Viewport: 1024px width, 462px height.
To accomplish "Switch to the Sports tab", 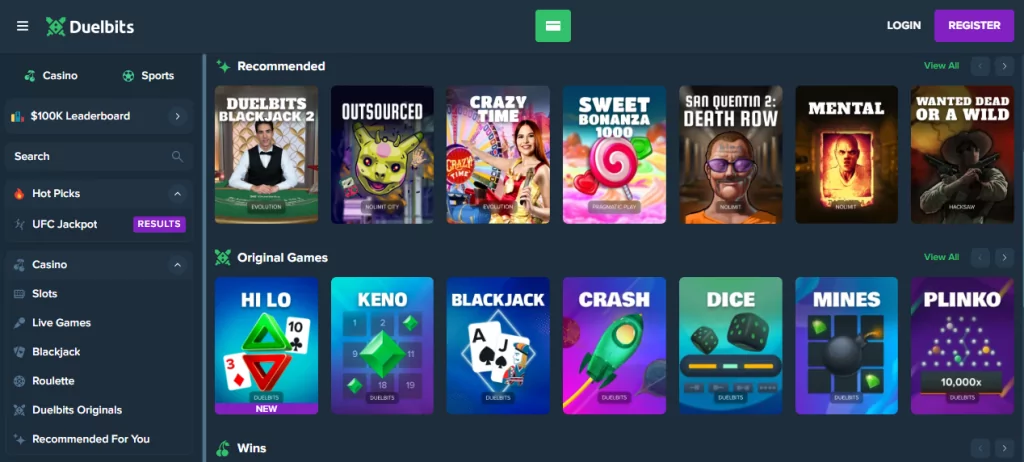I will tap(148, 76).
